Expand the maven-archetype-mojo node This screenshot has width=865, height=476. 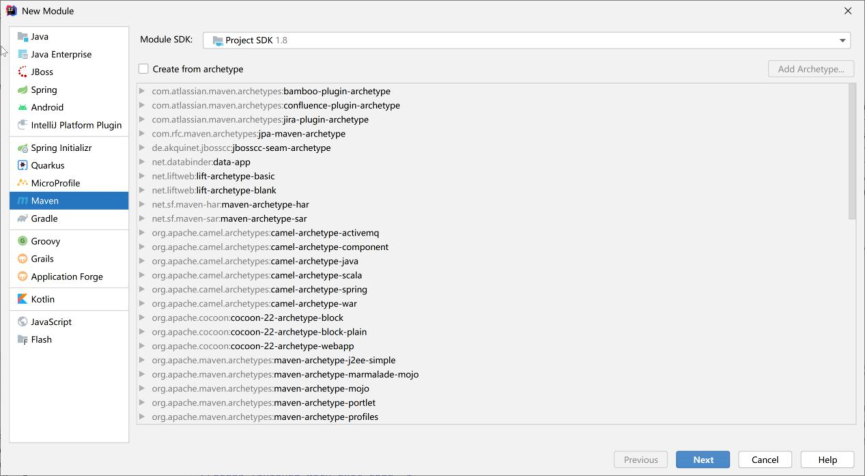coord(143,389)
